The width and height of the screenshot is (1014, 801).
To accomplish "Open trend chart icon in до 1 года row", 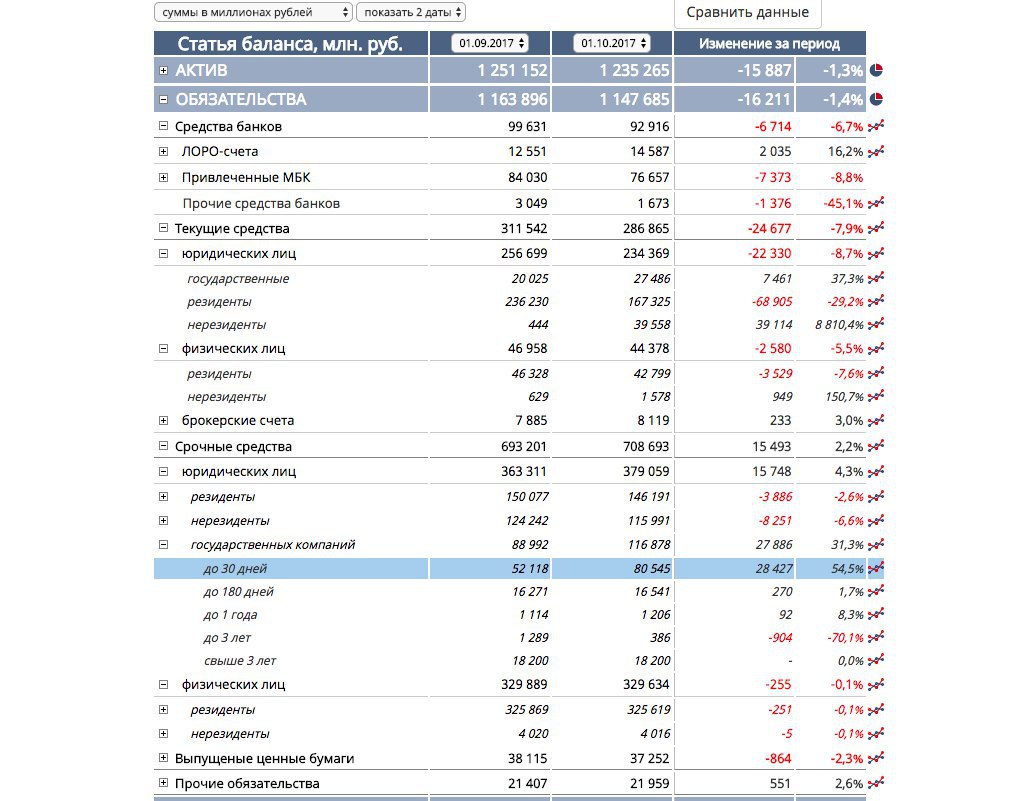I will [x=876, y=614].
